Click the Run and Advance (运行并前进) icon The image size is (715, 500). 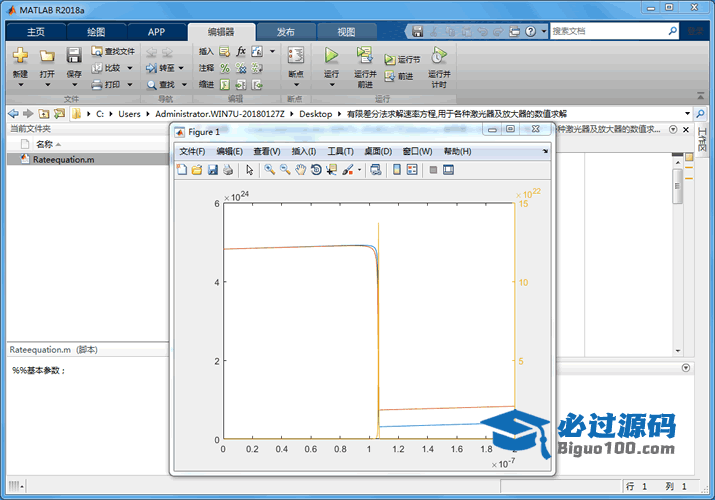[x=365, y=56]
